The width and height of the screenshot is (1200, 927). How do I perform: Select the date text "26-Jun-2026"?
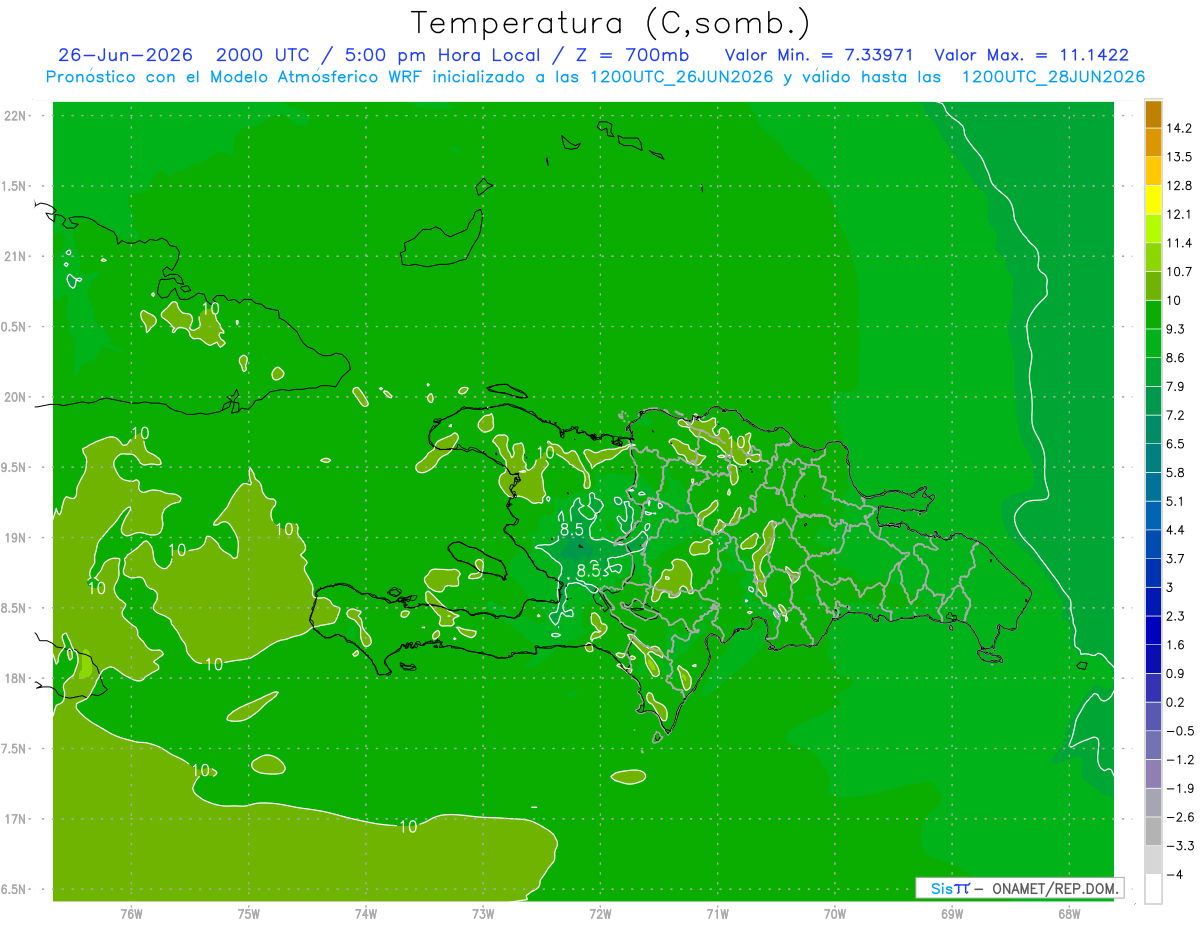click(127, 54)
